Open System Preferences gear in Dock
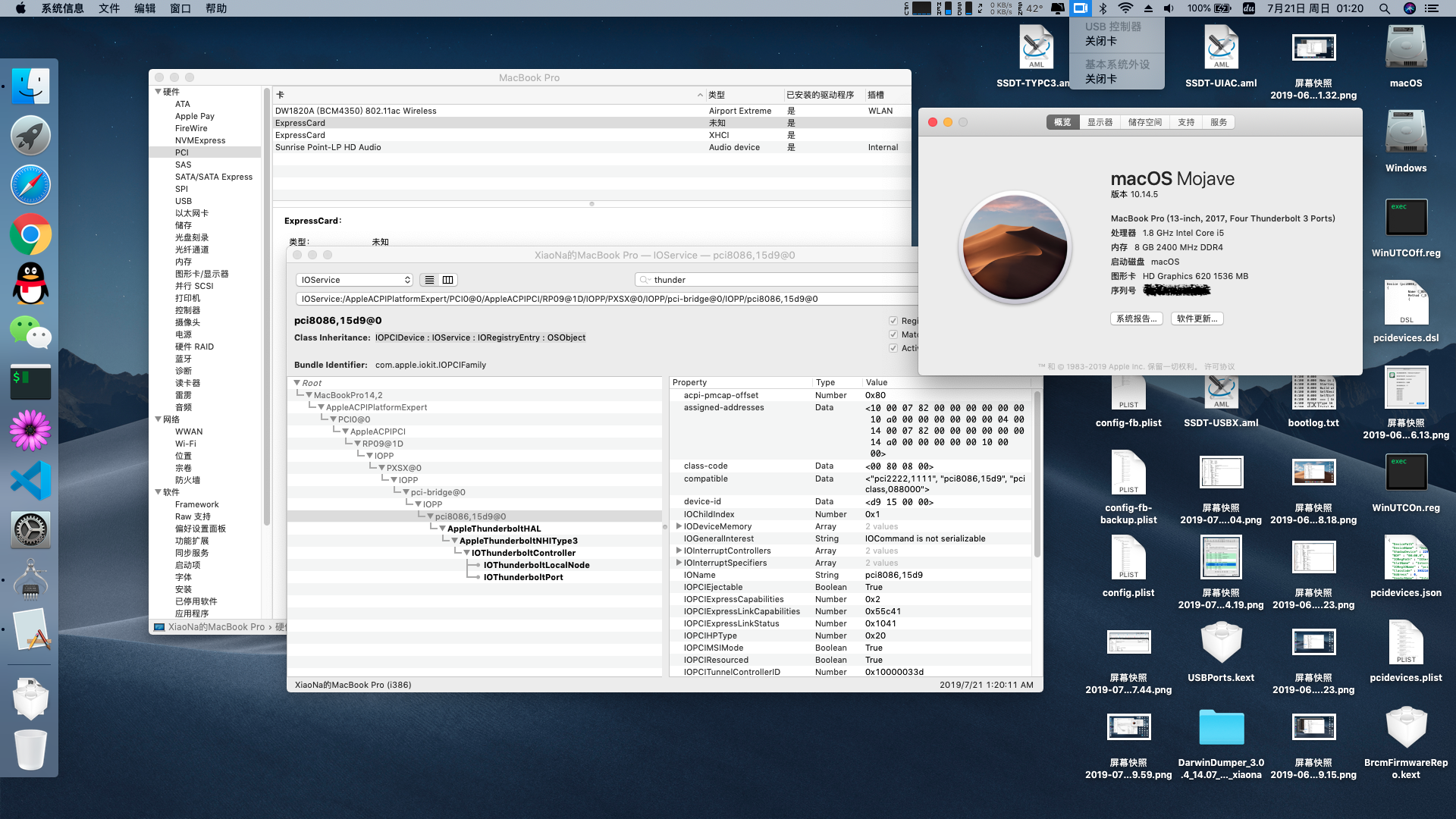 click(x=30, y=529)
